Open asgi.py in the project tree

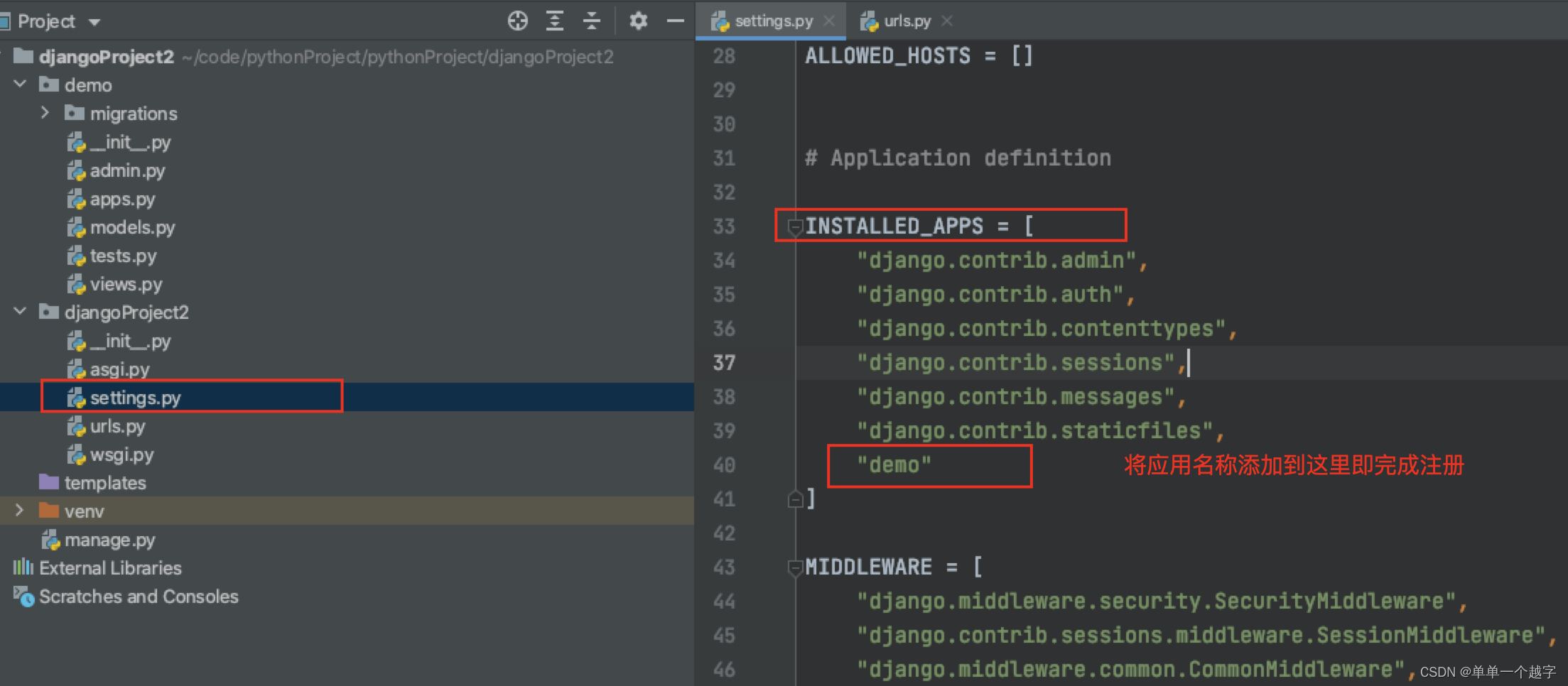pos(109,369)
